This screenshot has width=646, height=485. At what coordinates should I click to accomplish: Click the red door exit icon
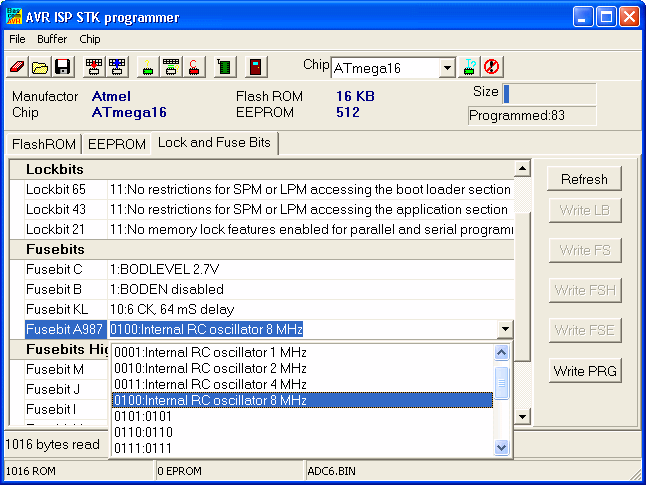(x=256, y=67)
